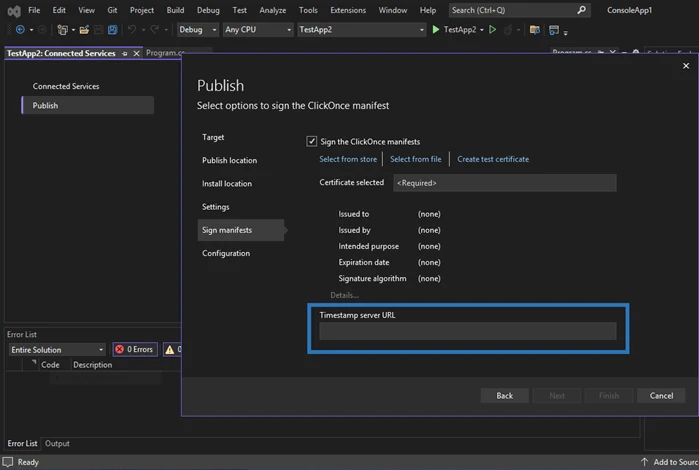Open the Debug configuration dropdown
Screen dimensions: 699x470
click(196, 30)
